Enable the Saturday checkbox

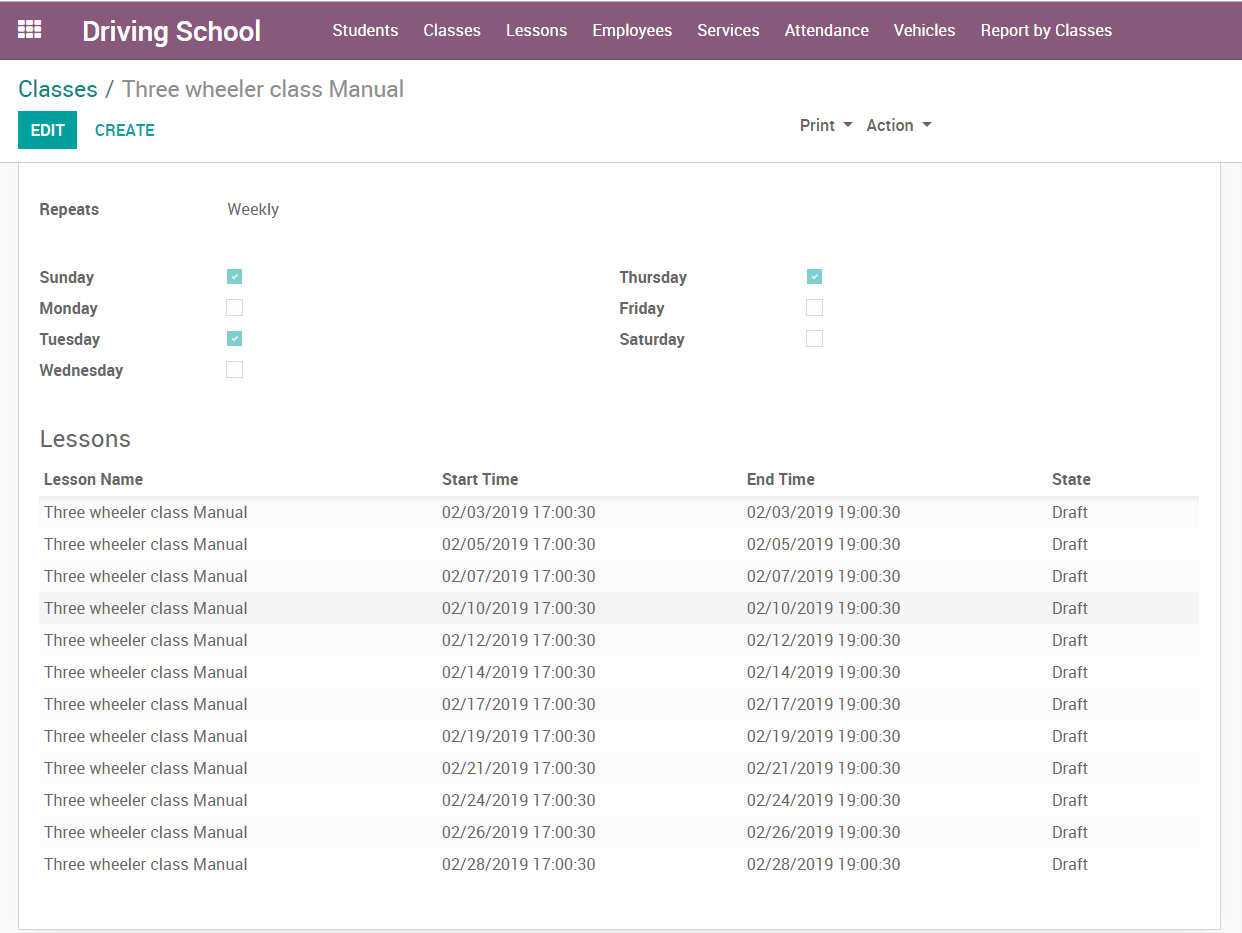[x=814, y=339]
